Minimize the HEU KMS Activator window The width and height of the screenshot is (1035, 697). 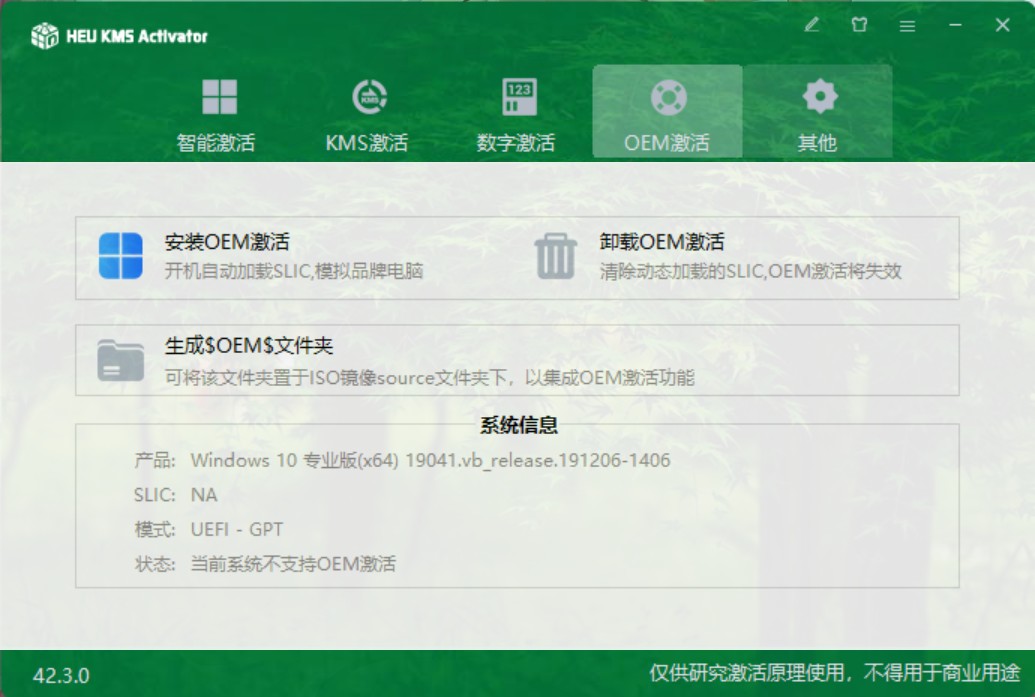955,25
